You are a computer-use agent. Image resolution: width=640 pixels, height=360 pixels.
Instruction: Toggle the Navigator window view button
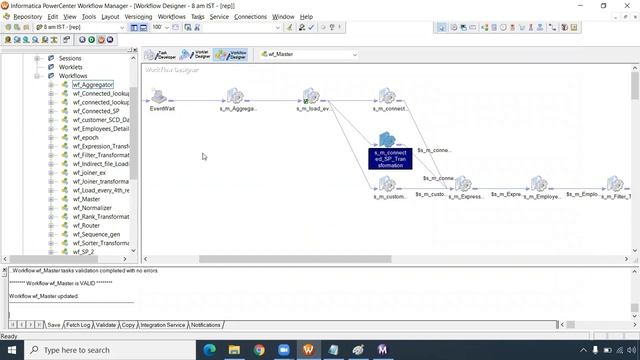click(134, 27)
